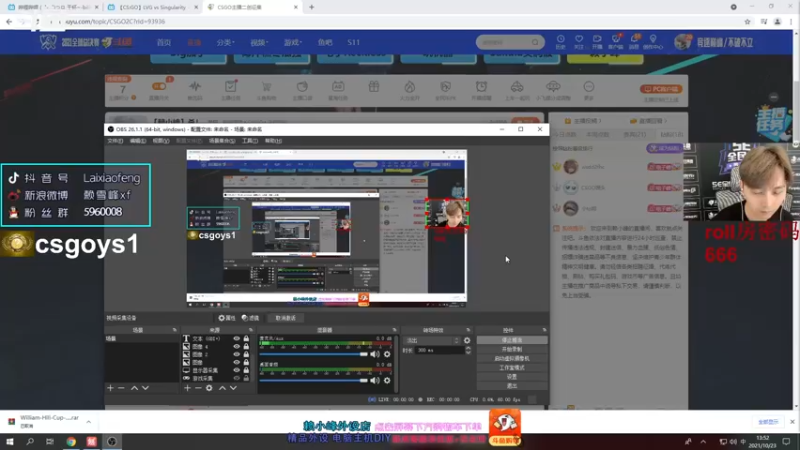Screen dimensions: 800x450
Task: Enable studio mode in OBS controls
Action: click(x=512, y=367)
